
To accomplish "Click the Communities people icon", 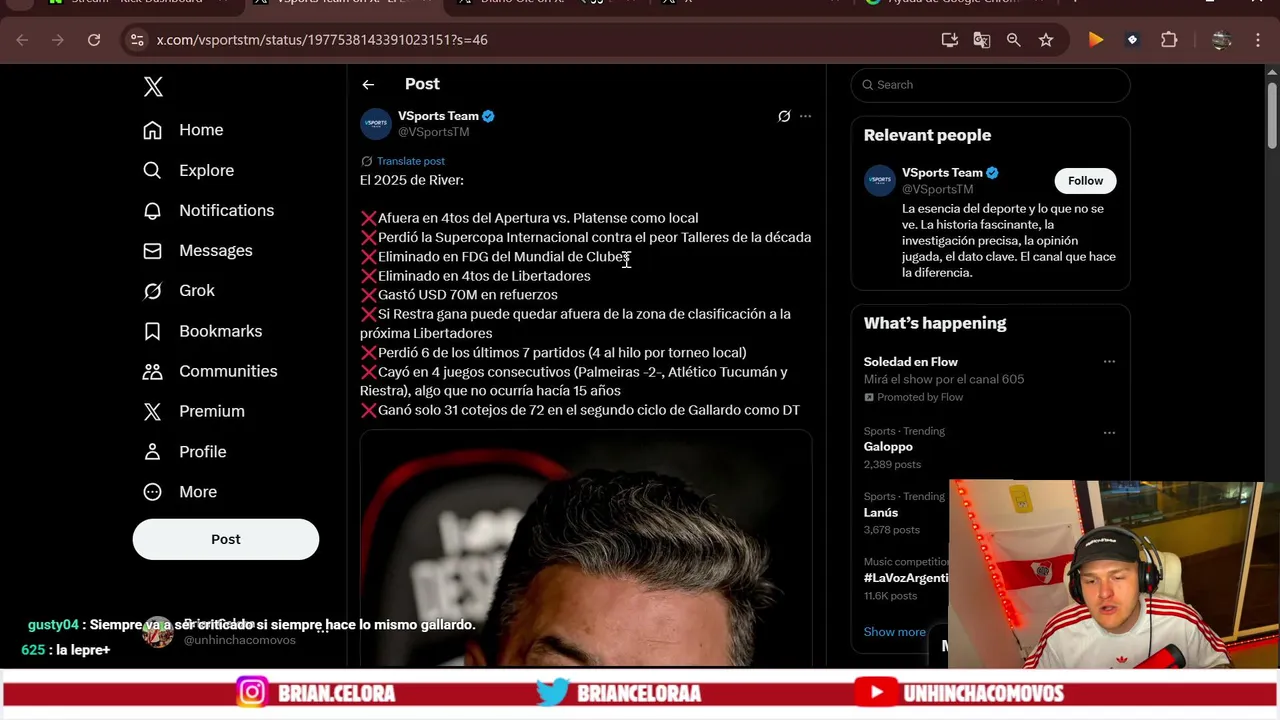I will click(152, 371).
